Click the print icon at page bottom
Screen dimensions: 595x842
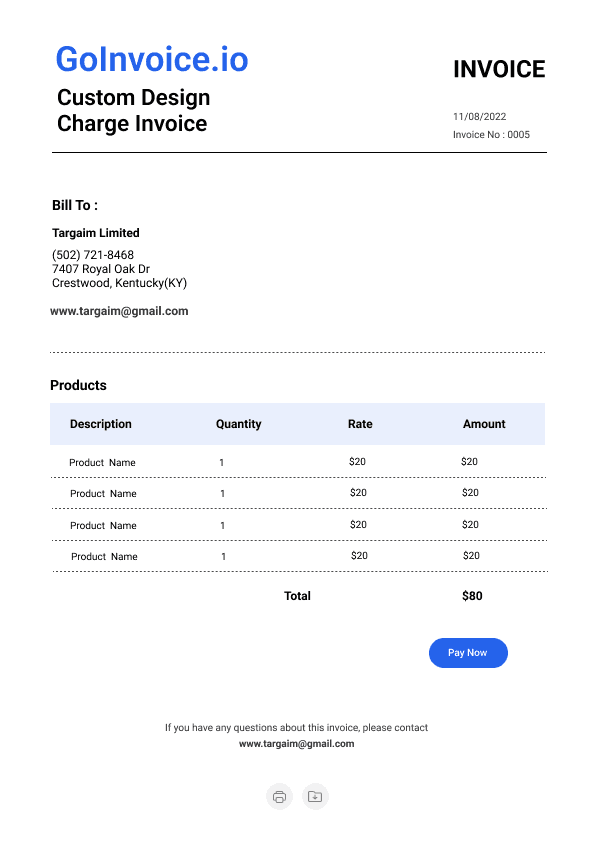click(x=279, y=796)
